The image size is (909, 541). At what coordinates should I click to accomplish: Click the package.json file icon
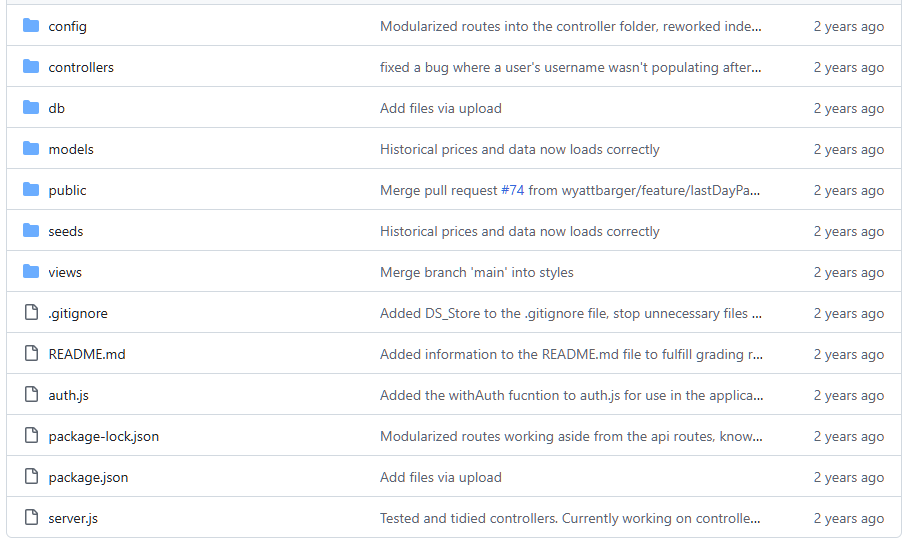click(x=31, y=477)
